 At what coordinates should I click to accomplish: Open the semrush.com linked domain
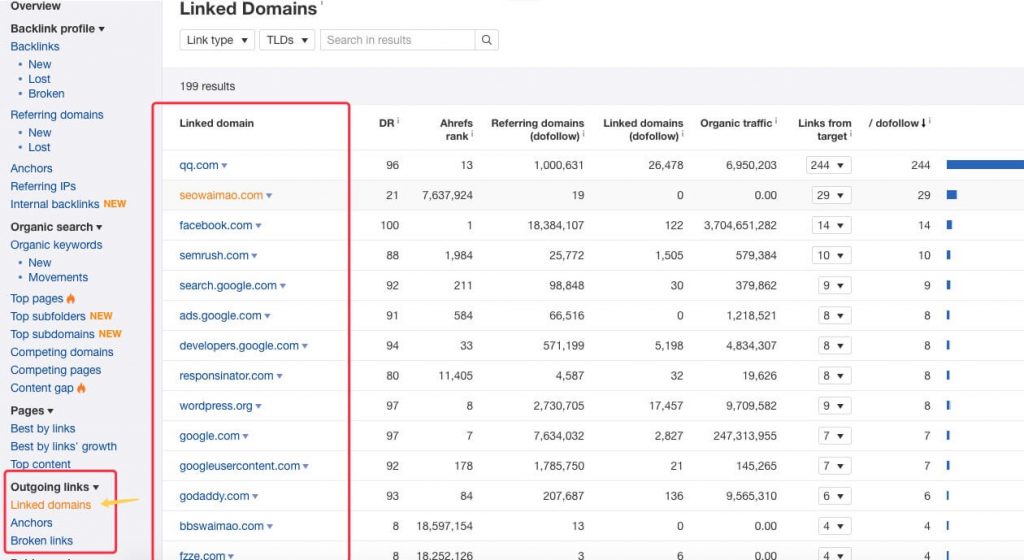214,255
